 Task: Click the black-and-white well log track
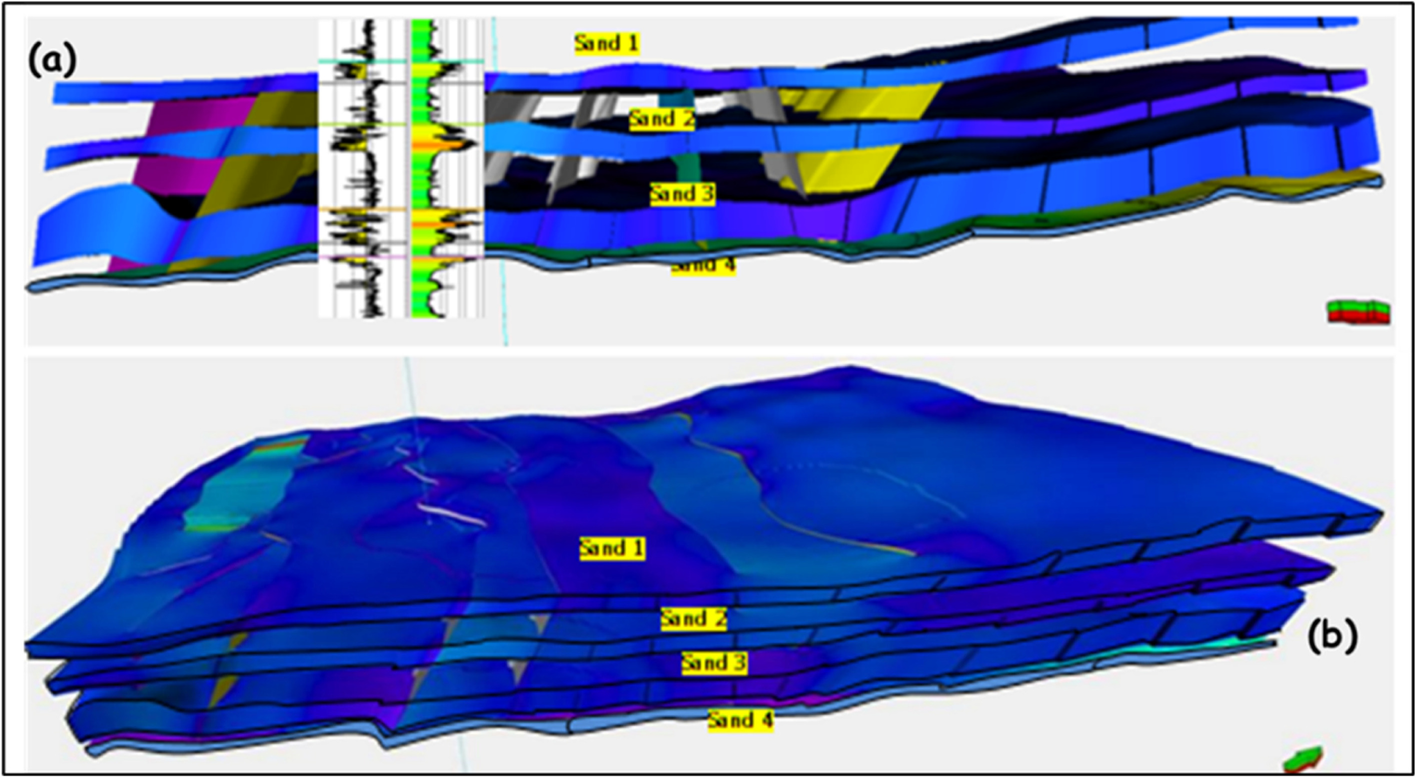click(362, 168)
